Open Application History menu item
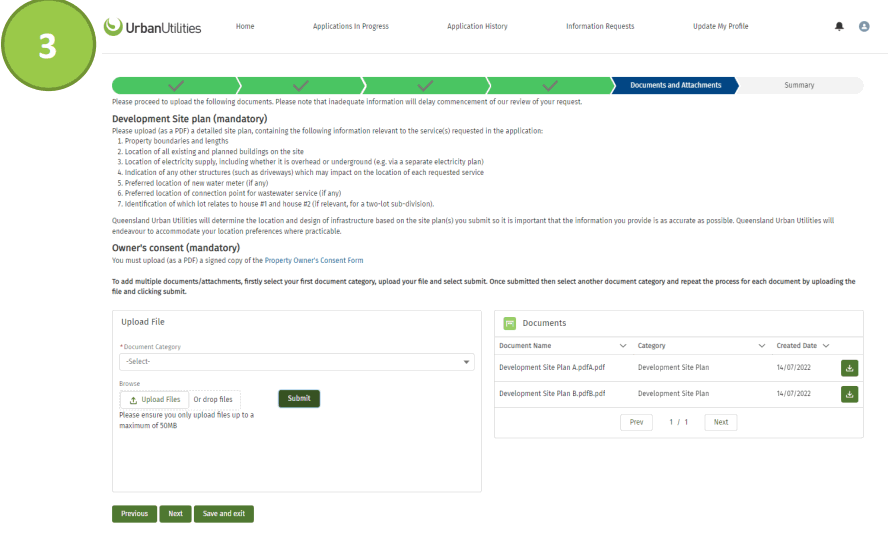 [x=477, y=26]
